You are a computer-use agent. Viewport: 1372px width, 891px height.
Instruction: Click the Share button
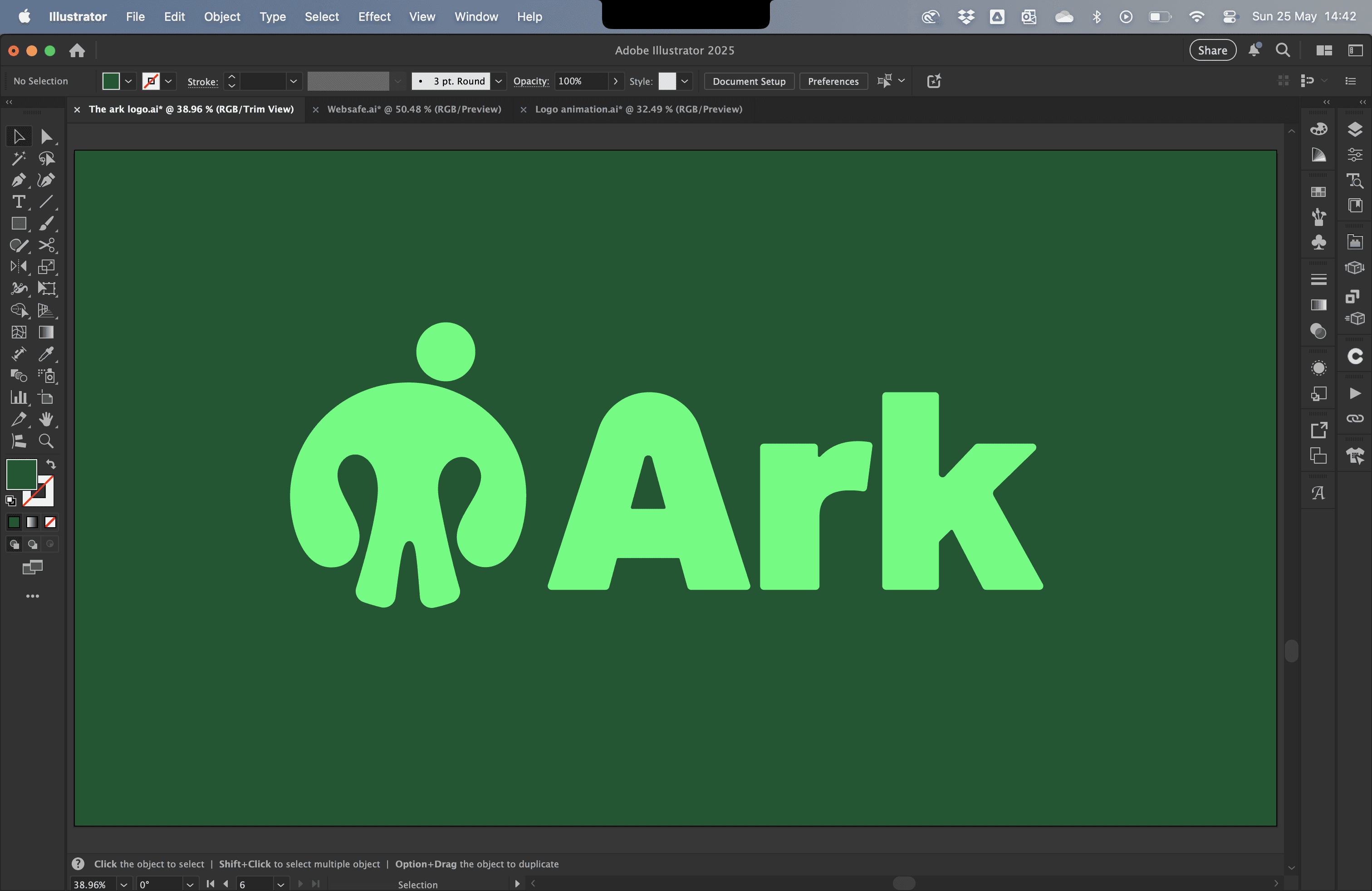pos(1212,50)
